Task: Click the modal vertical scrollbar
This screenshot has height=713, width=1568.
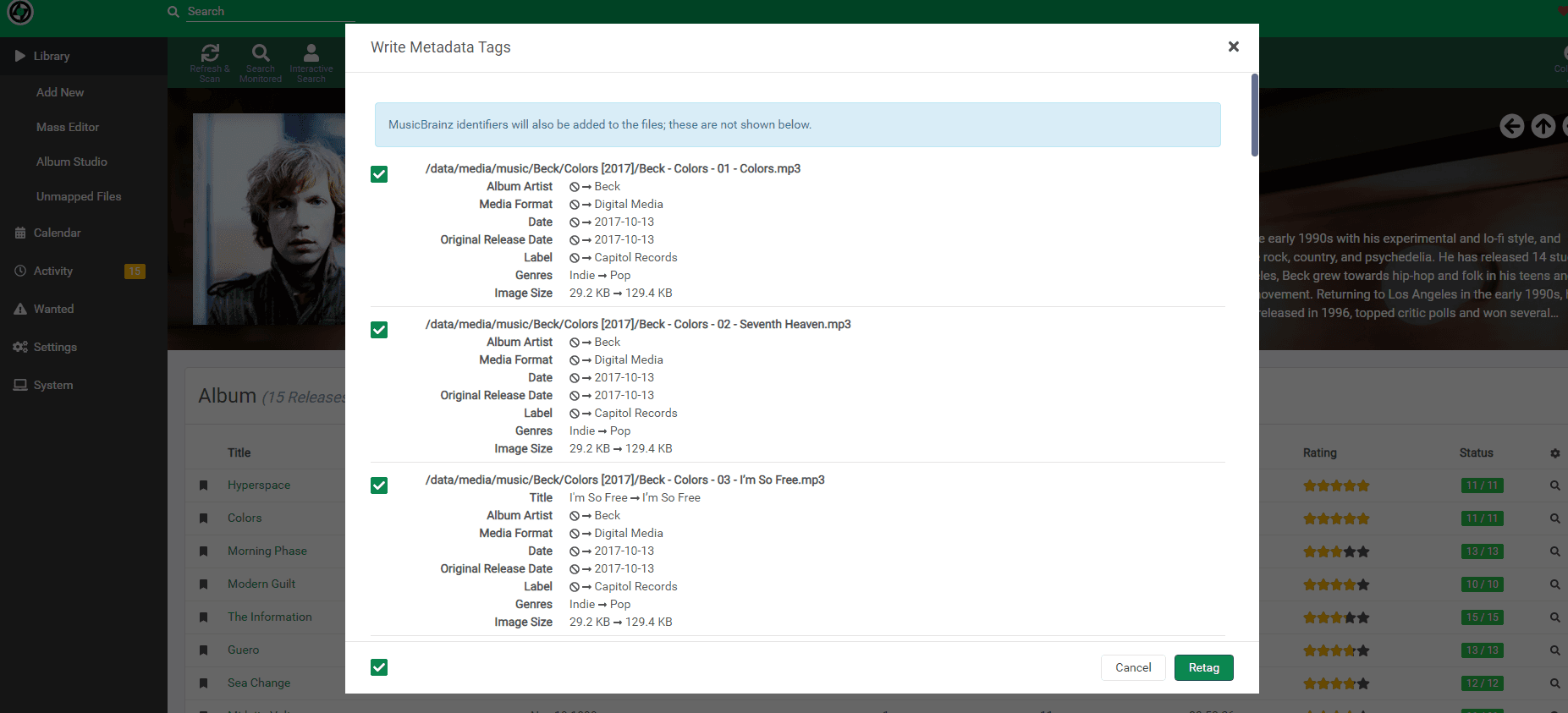Action: [x=1254, y=115]
